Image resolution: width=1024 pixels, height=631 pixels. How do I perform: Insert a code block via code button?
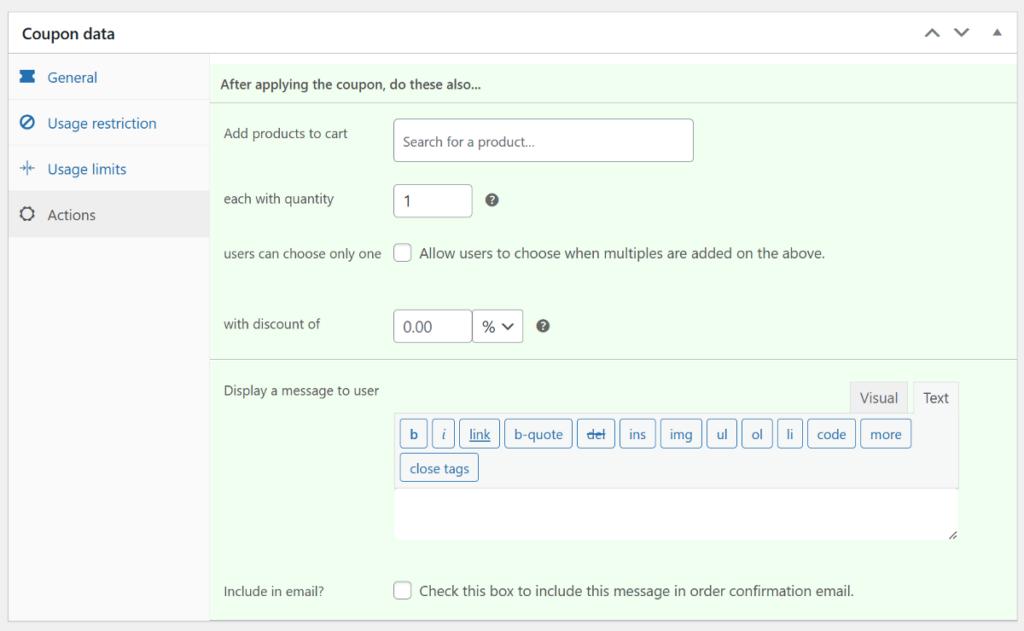pos(831,433)
